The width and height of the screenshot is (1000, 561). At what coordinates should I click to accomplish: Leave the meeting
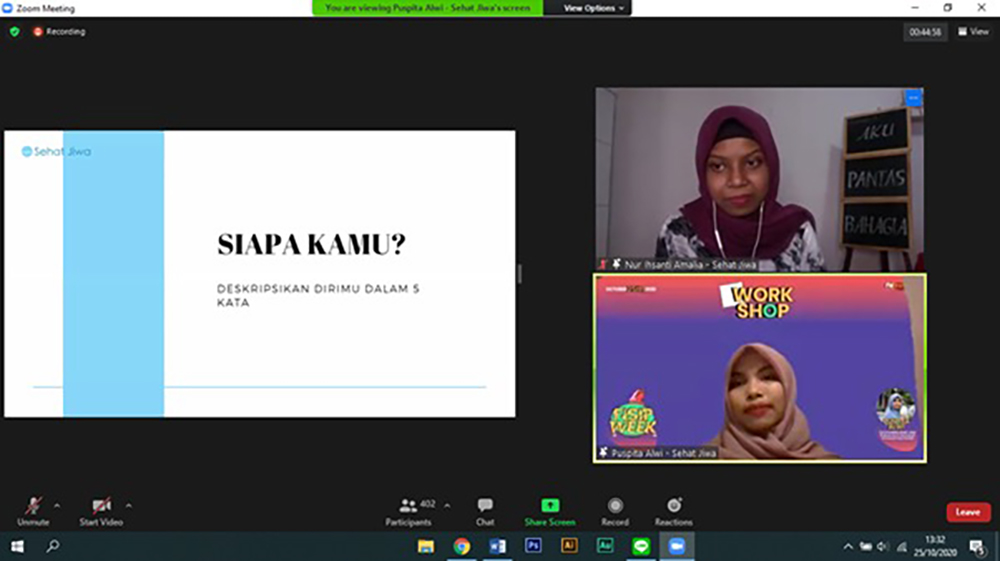point(967,512)
